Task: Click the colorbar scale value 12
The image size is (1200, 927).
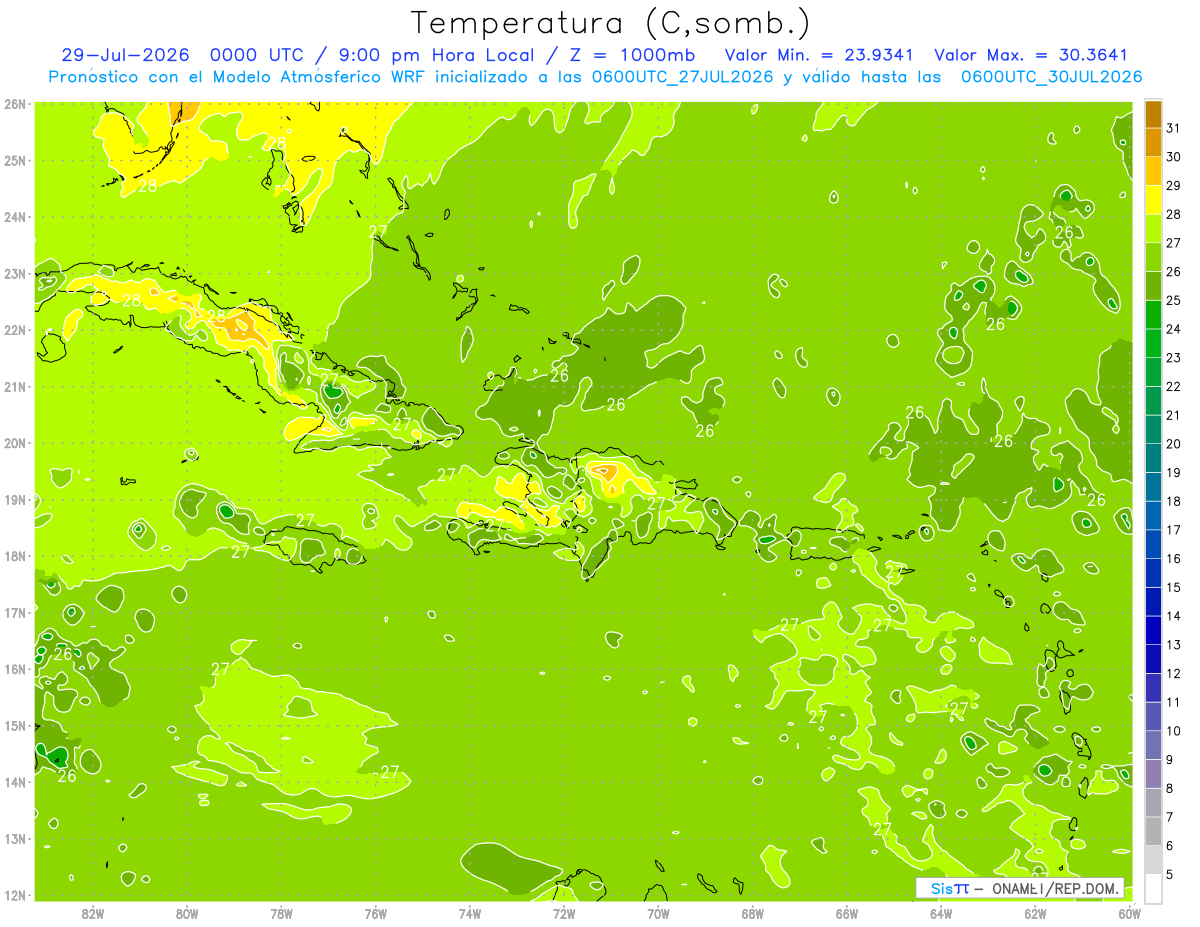Action: coord(1173,673)
